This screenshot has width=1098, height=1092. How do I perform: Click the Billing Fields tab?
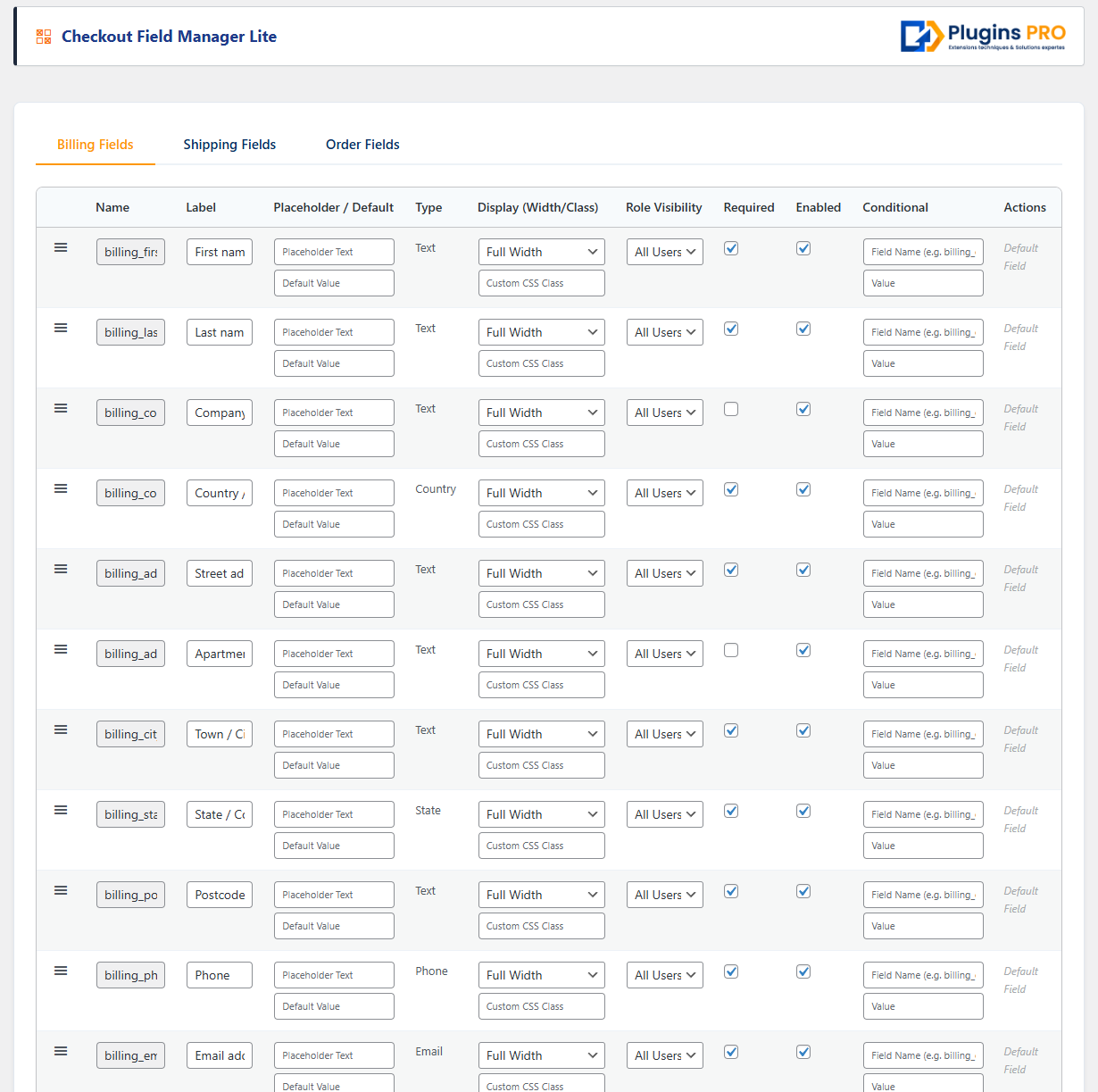click(96, 145)
